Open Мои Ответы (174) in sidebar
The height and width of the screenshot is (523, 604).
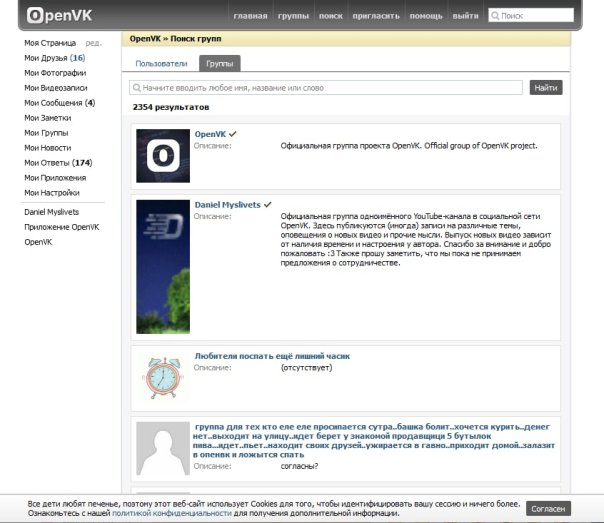[x=58, y=163]
